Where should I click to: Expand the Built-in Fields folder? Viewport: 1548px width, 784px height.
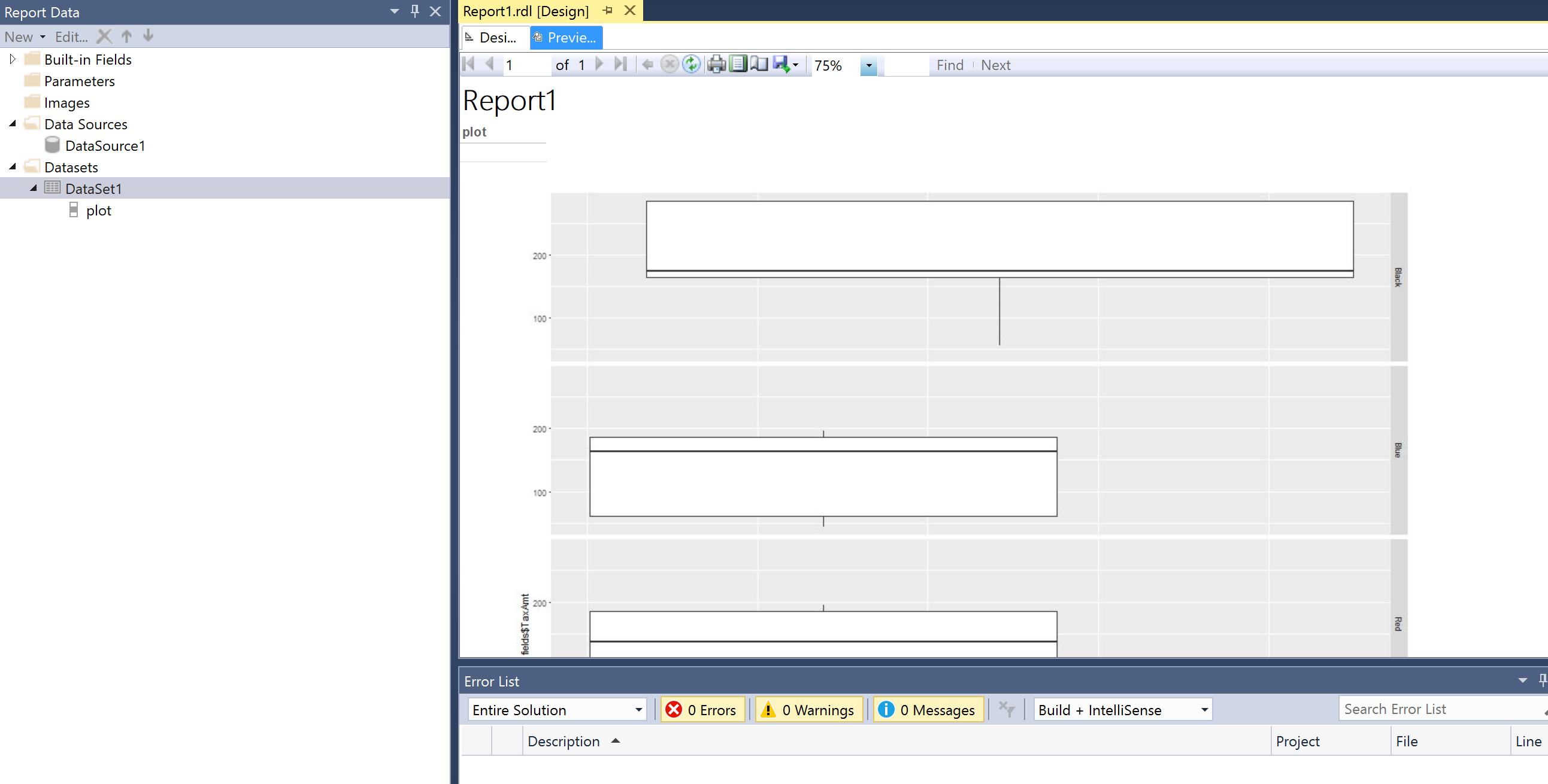tap(13, 59)
